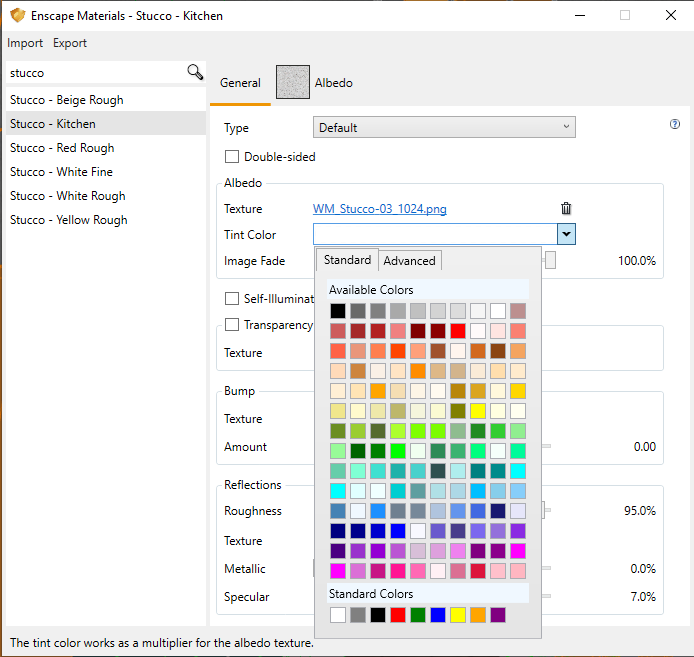
Task: Click the Roughness 95.0% value
Action: click(x=640, y=510)
